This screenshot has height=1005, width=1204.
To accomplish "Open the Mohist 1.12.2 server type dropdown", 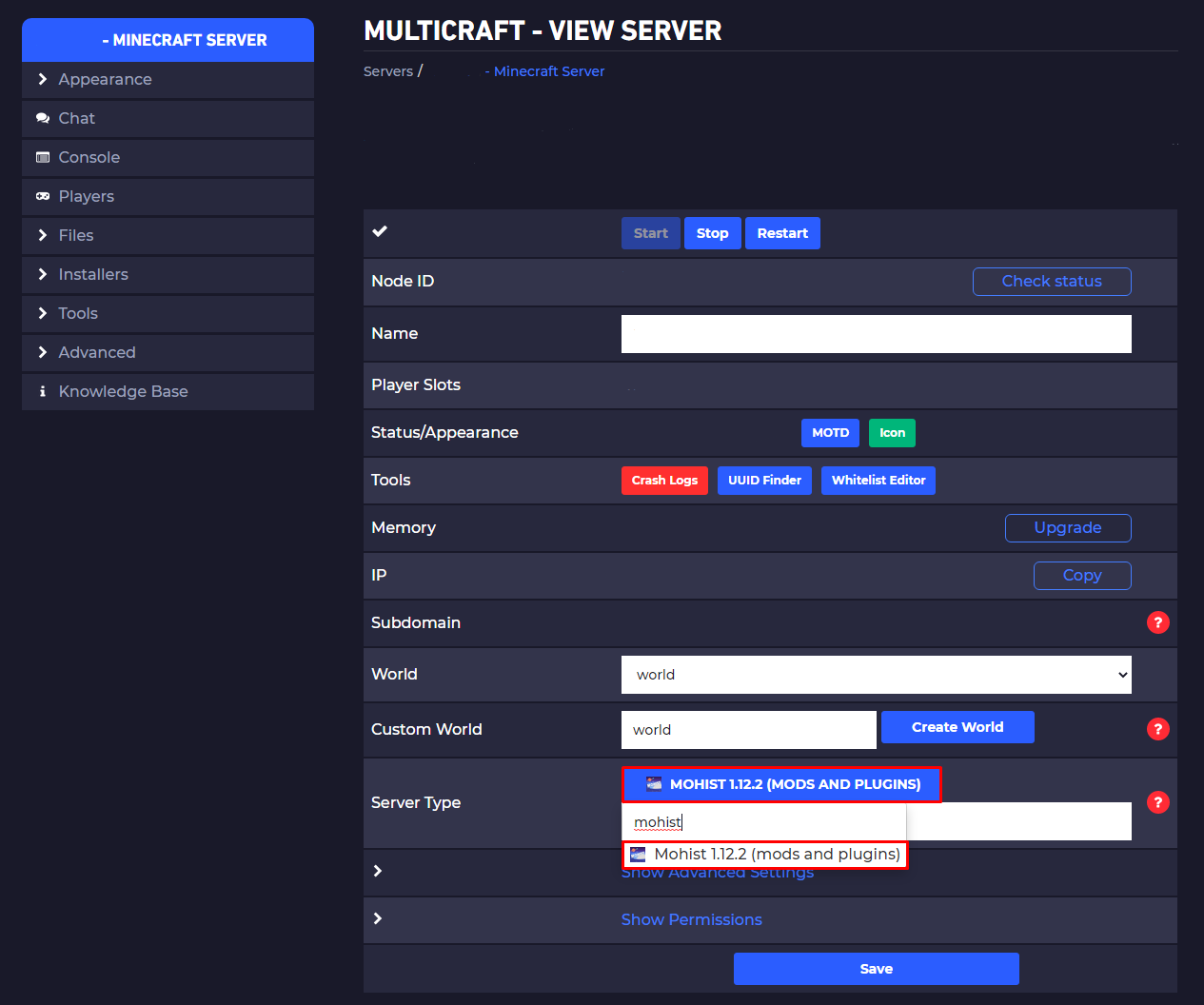I will coord(781,785).
